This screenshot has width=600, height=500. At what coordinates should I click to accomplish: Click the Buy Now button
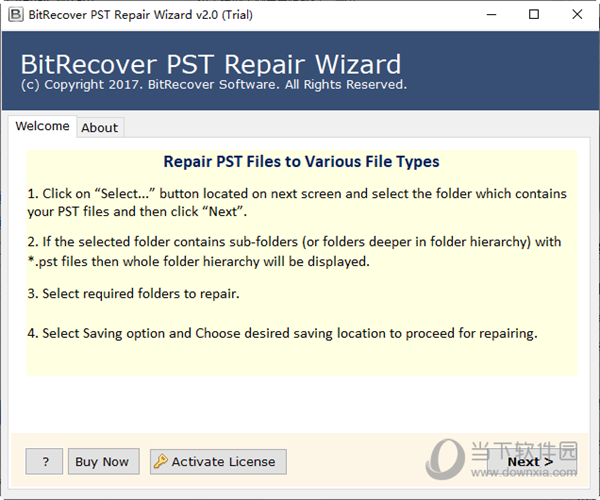[x=103, y=461]
